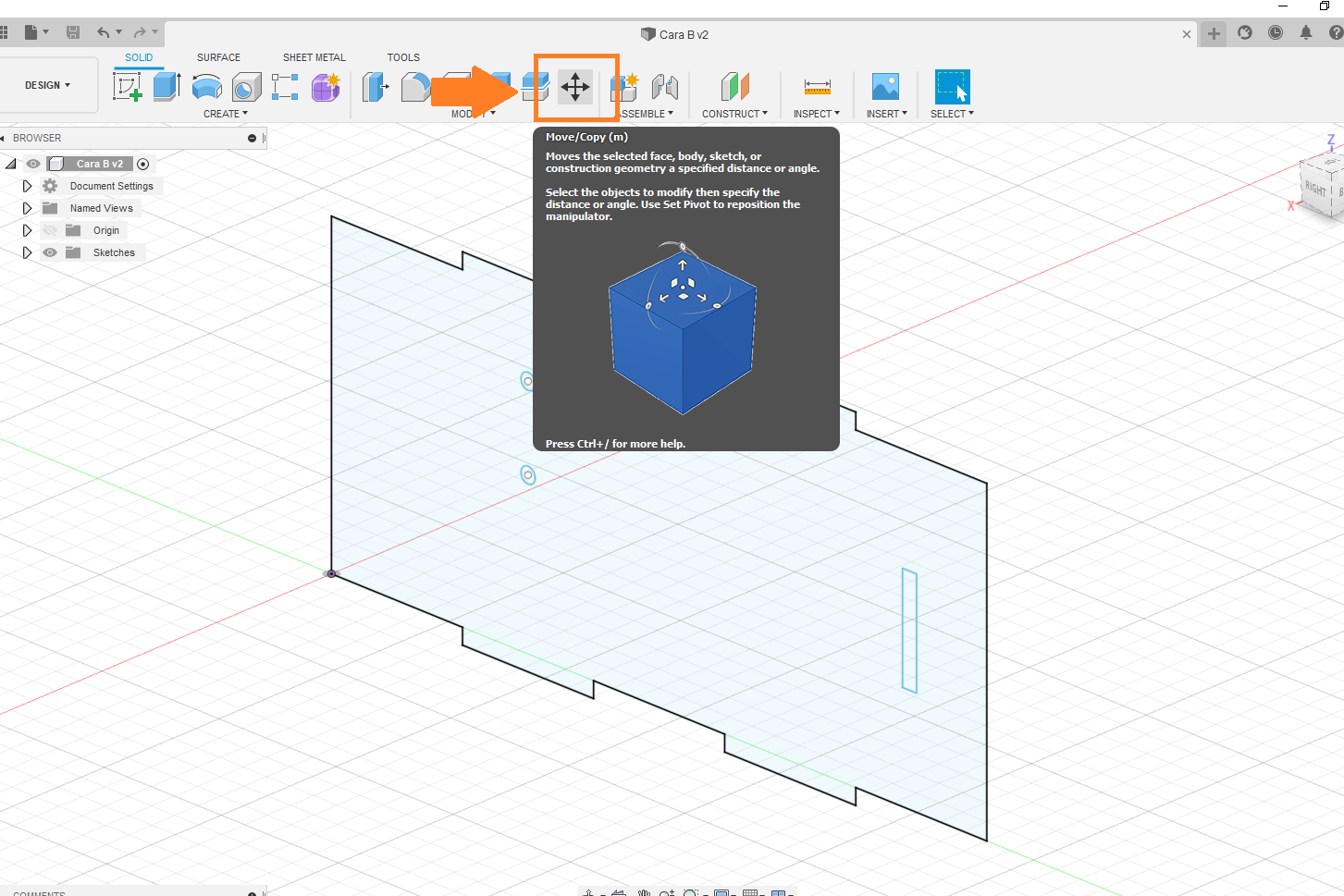Click the Offset Plane construct icon
Image resolution: width=1344 pixels, height=896 pixels.
[734, 87]
